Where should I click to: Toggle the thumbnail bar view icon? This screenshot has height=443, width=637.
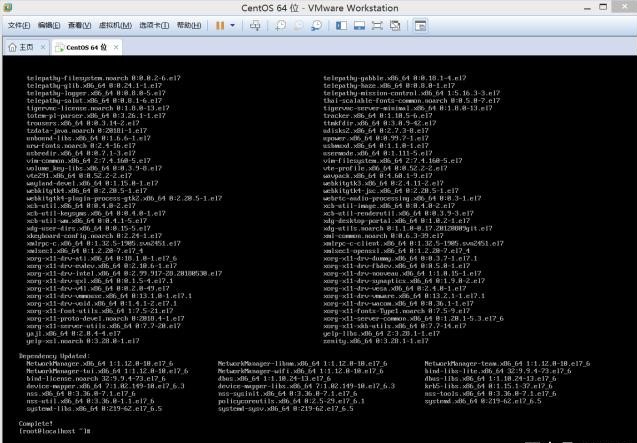(x=357, y=25)
